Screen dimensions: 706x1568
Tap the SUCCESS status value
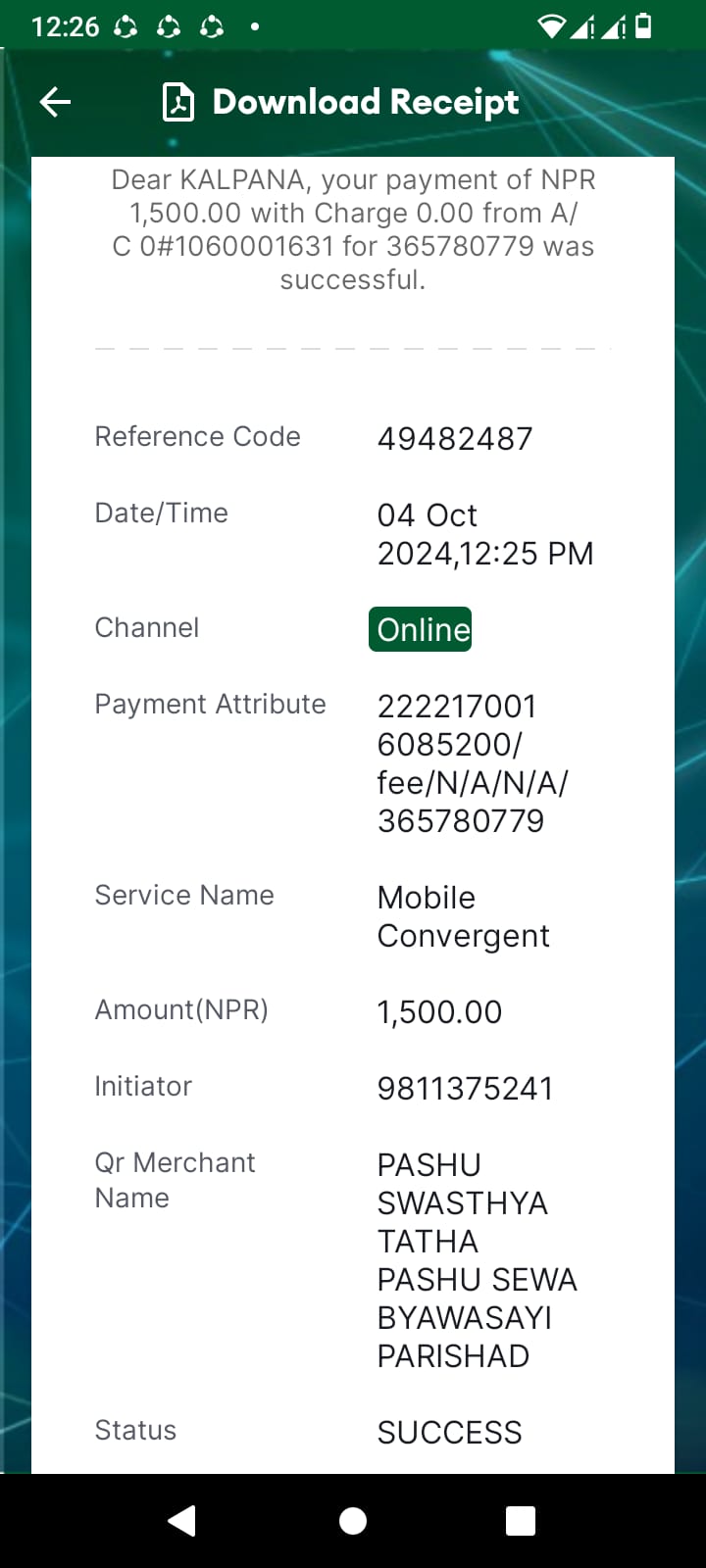tap(450, 1432)
